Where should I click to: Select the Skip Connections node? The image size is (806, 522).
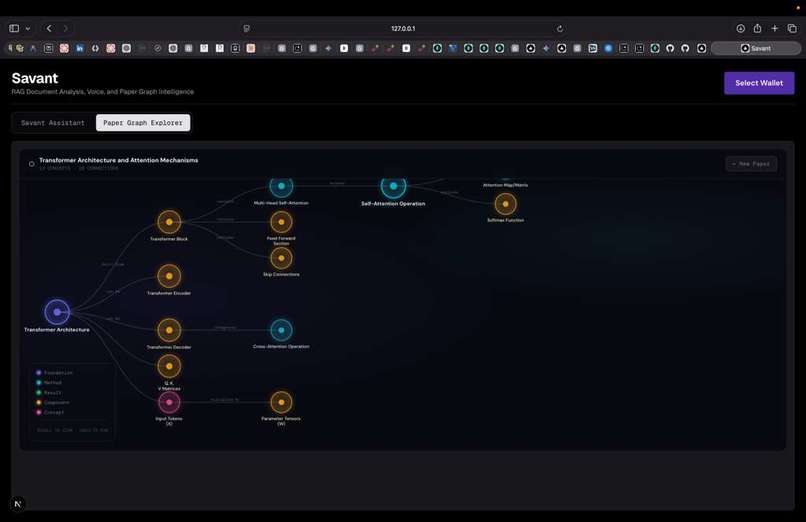point(281,258)
